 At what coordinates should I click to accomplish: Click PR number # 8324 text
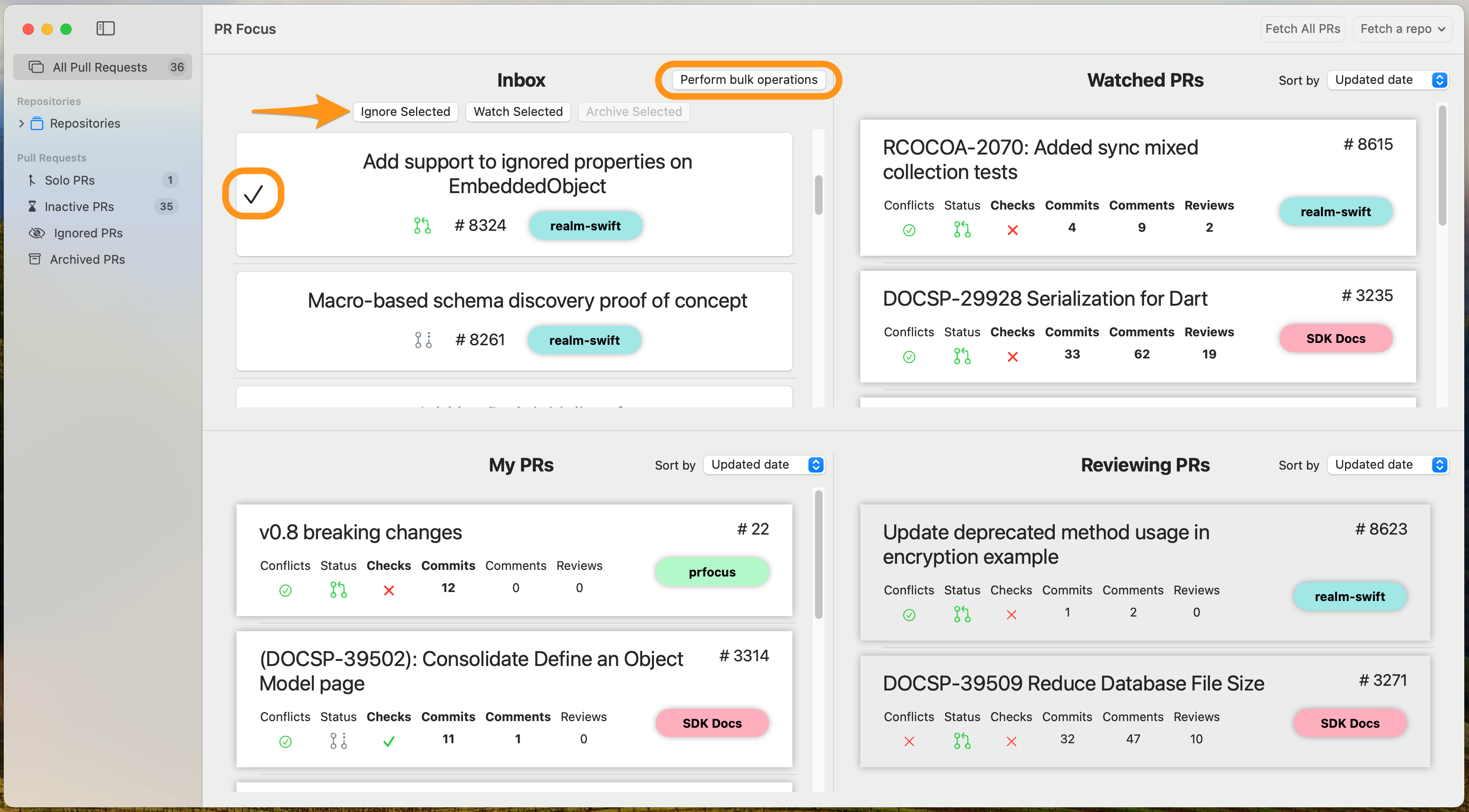click(480, 226)
